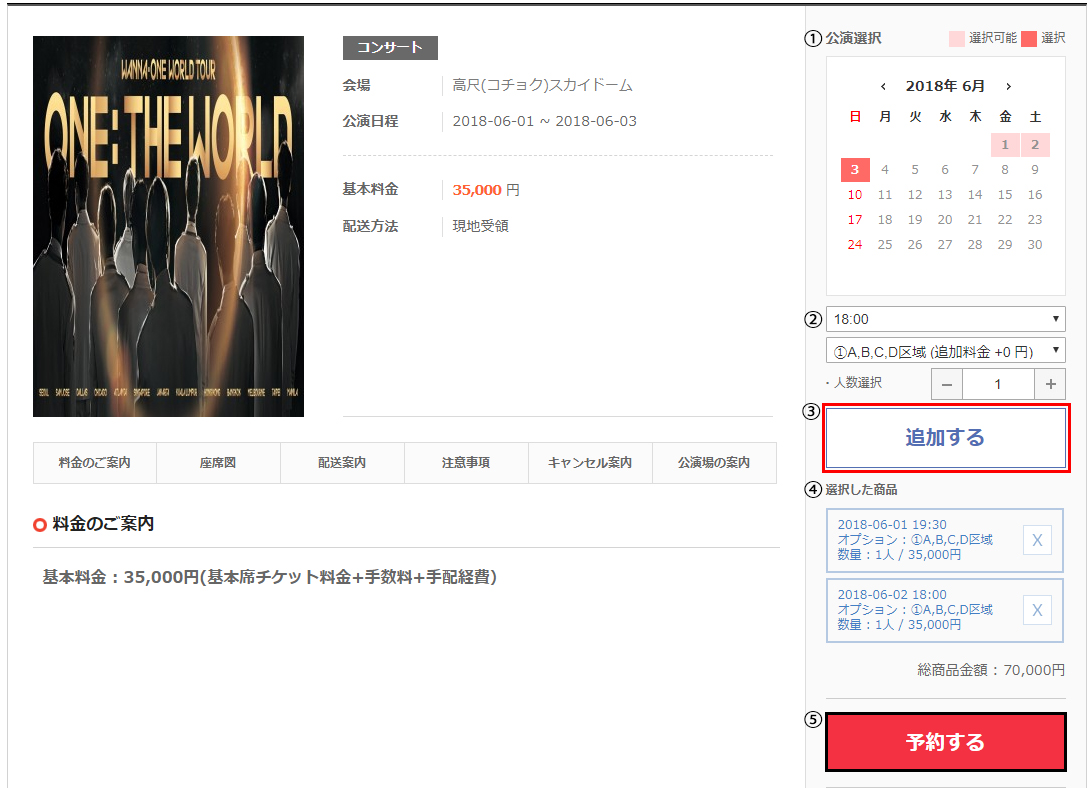This screenshot has width=1091, height=788.
Task: Open the 公演場の案内 tab
Action: click(714, 463)
